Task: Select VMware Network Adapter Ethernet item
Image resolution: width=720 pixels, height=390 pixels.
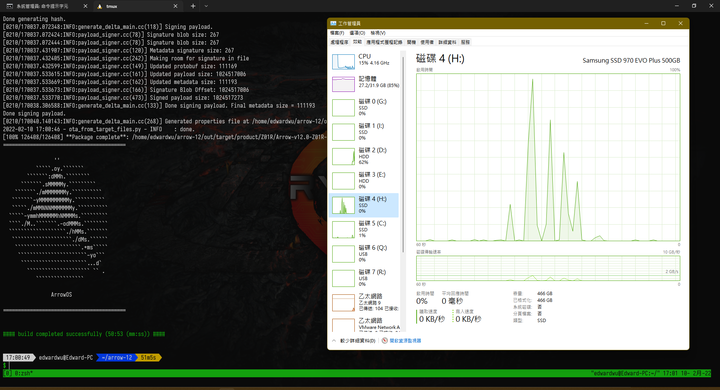Action: click(364, 324)
